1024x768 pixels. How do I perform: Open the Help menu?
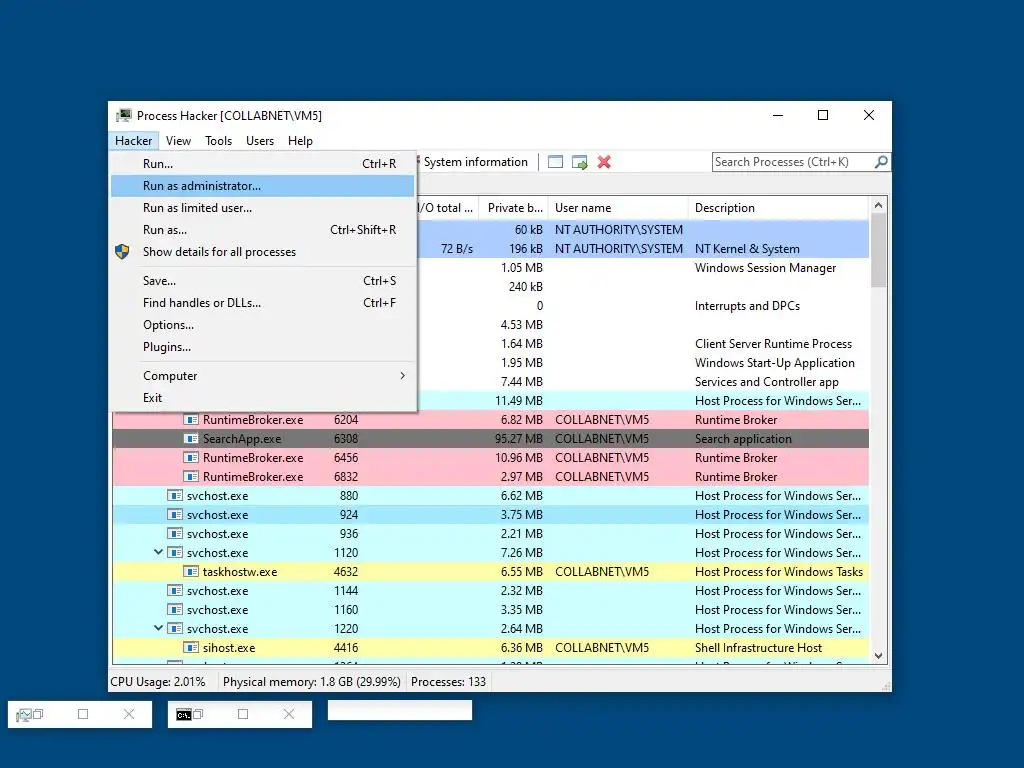[x=300, y=140]
